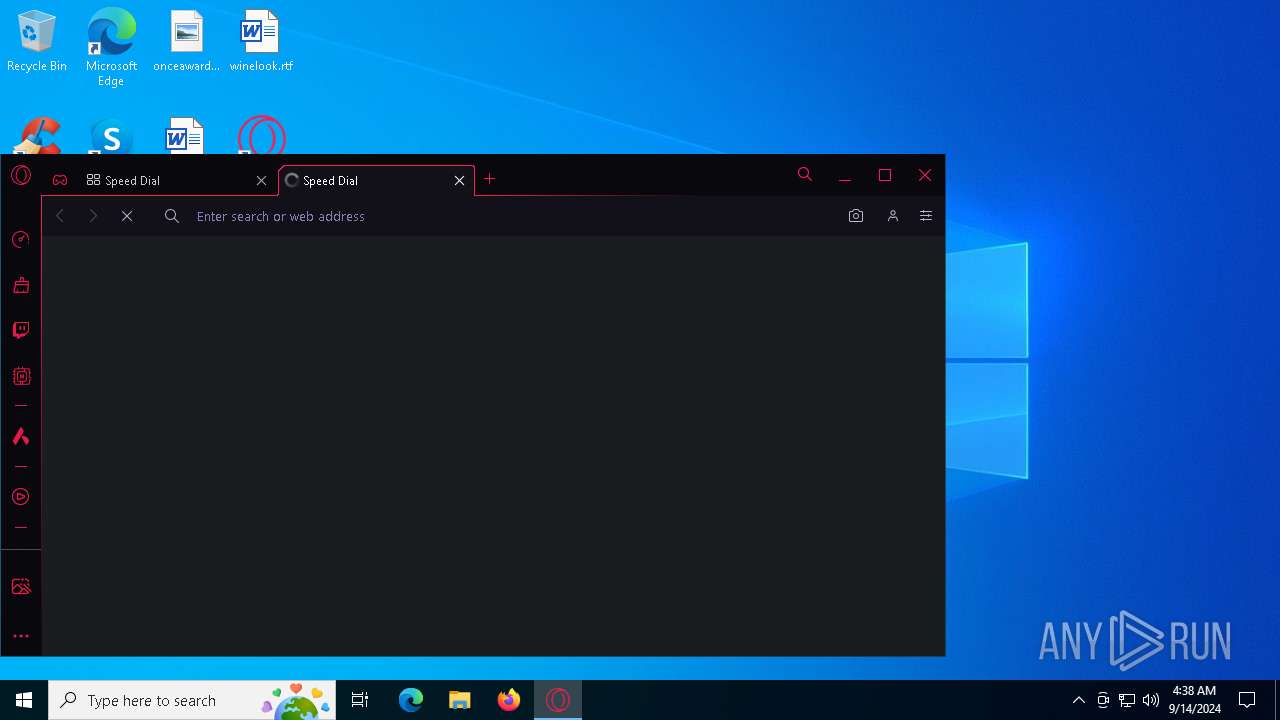Image resolution: width=1280 pixels, height=720 pixels.
Task: Click the taskbar search box
Action: (192, 700)
